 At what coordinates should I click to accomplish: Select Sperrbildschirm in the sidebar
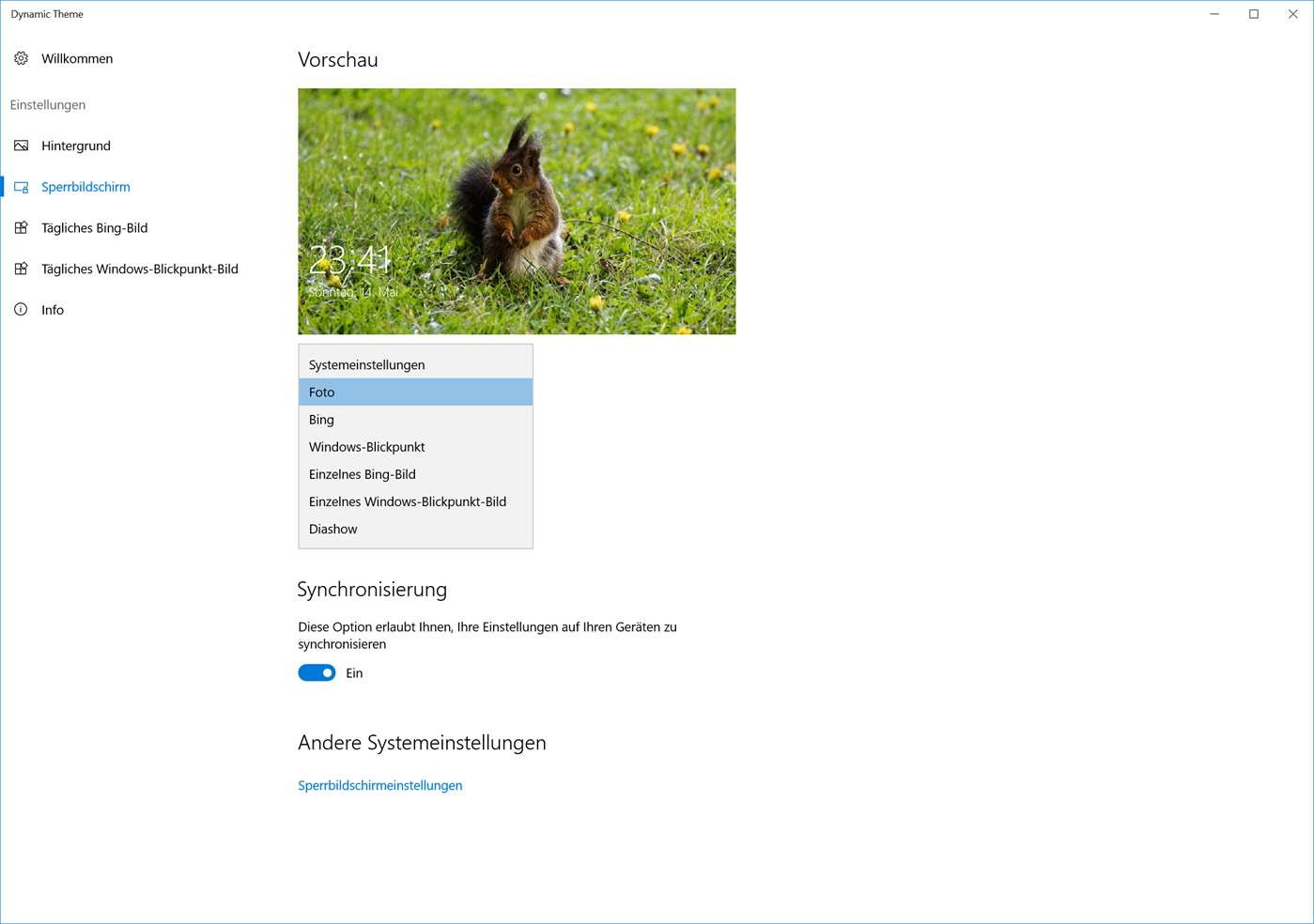pos(85,187)
